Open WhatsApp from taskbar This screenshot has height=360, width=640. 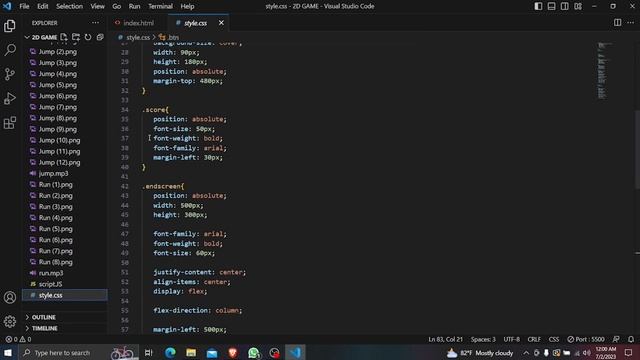[x=253, y=353]
